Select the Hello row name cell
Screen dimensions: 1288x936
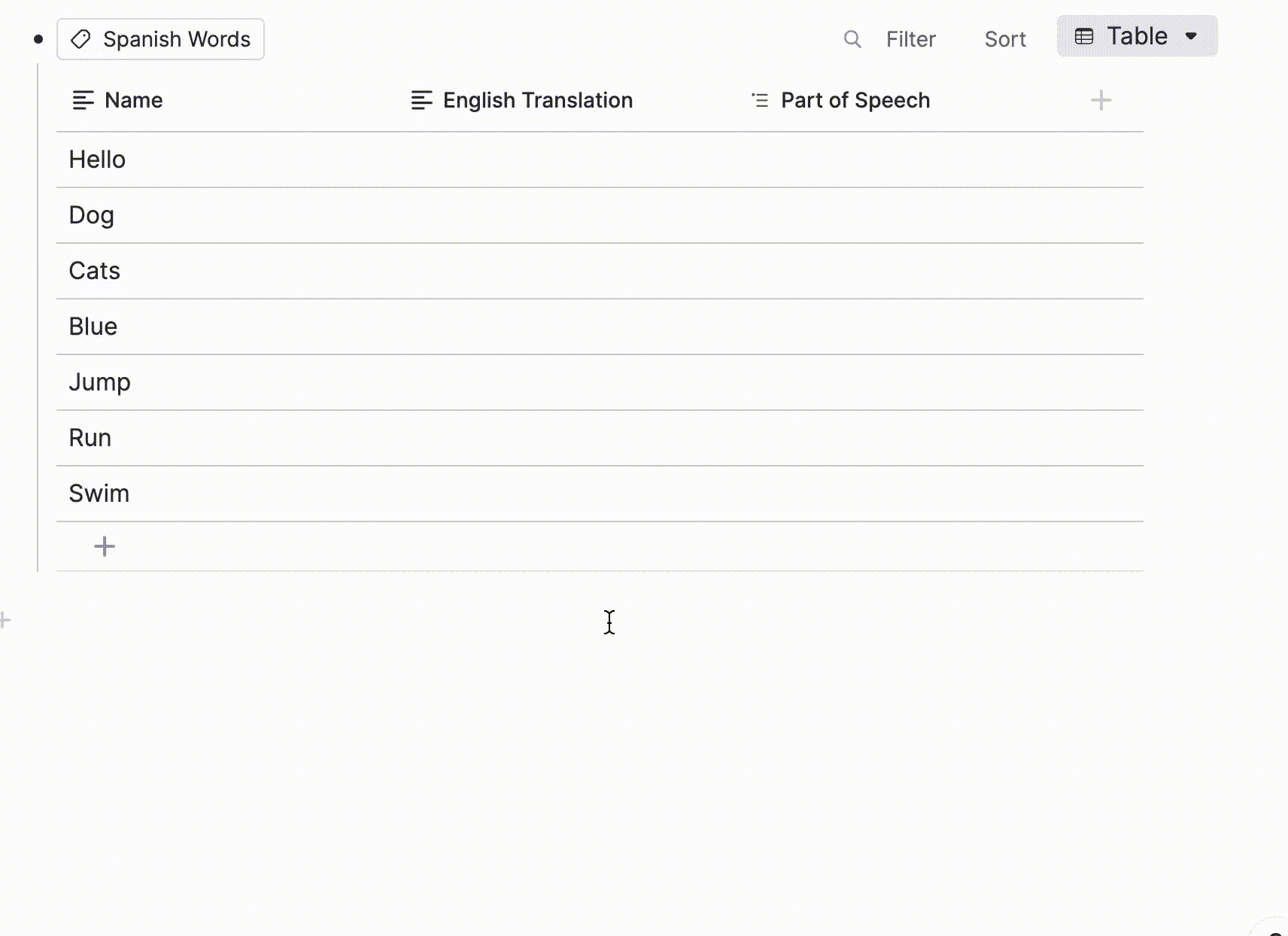pos(97,160)
